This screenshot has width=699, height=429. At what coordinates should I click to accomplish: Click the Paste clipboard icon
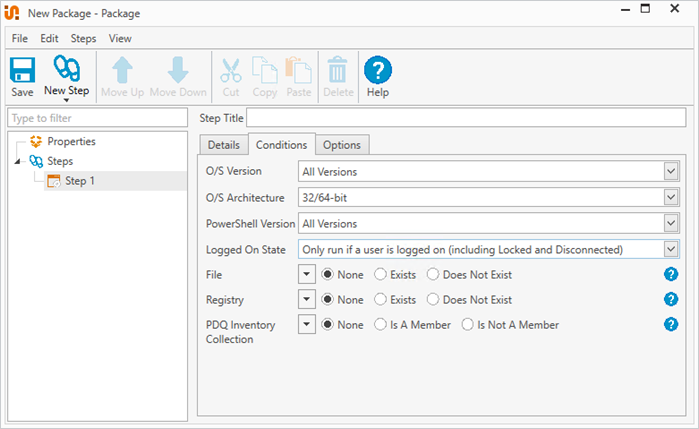(x=299, y=70)
